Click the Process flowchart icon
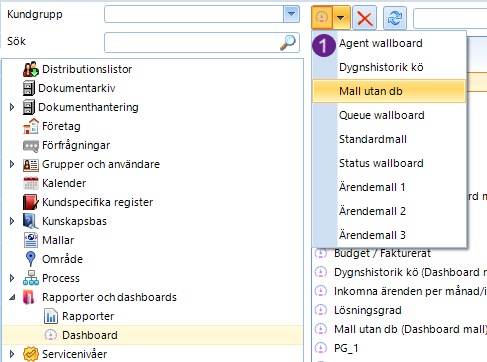 [31, 278]
